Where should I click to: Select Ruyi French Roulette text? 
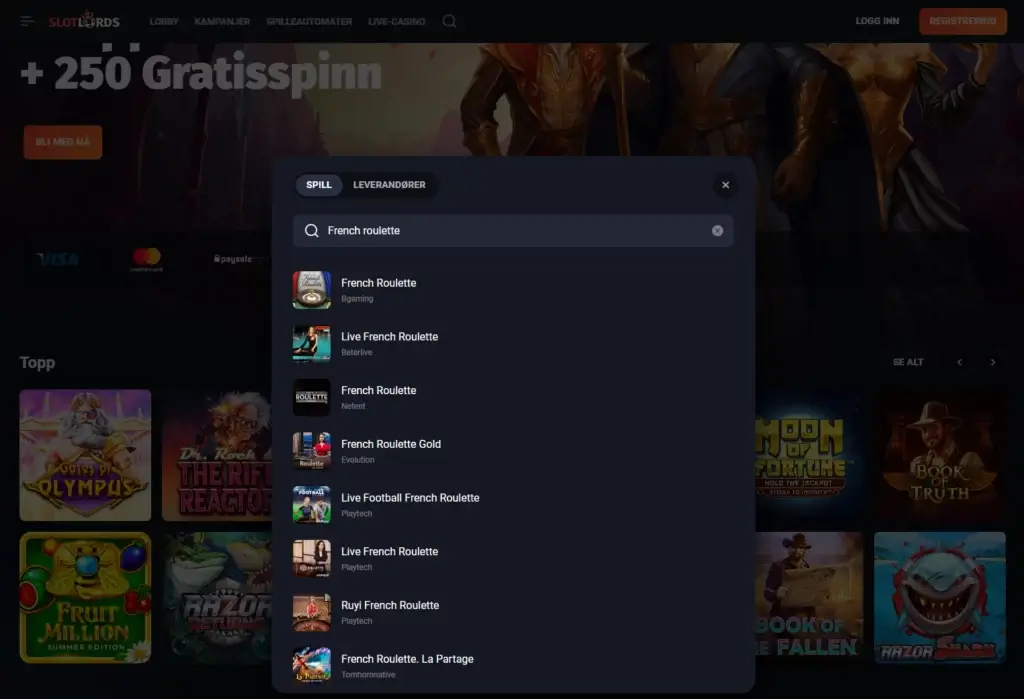tap(390, 605)
